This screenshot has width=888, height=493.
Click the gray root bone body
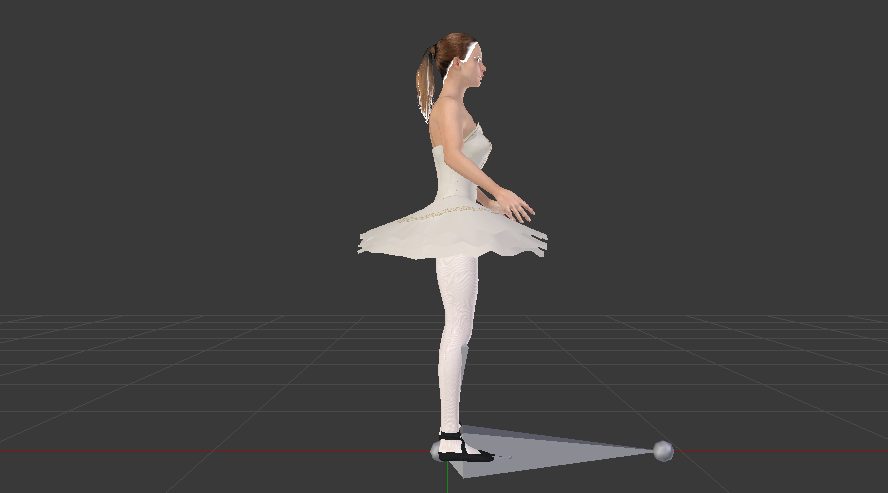point(560,446)
